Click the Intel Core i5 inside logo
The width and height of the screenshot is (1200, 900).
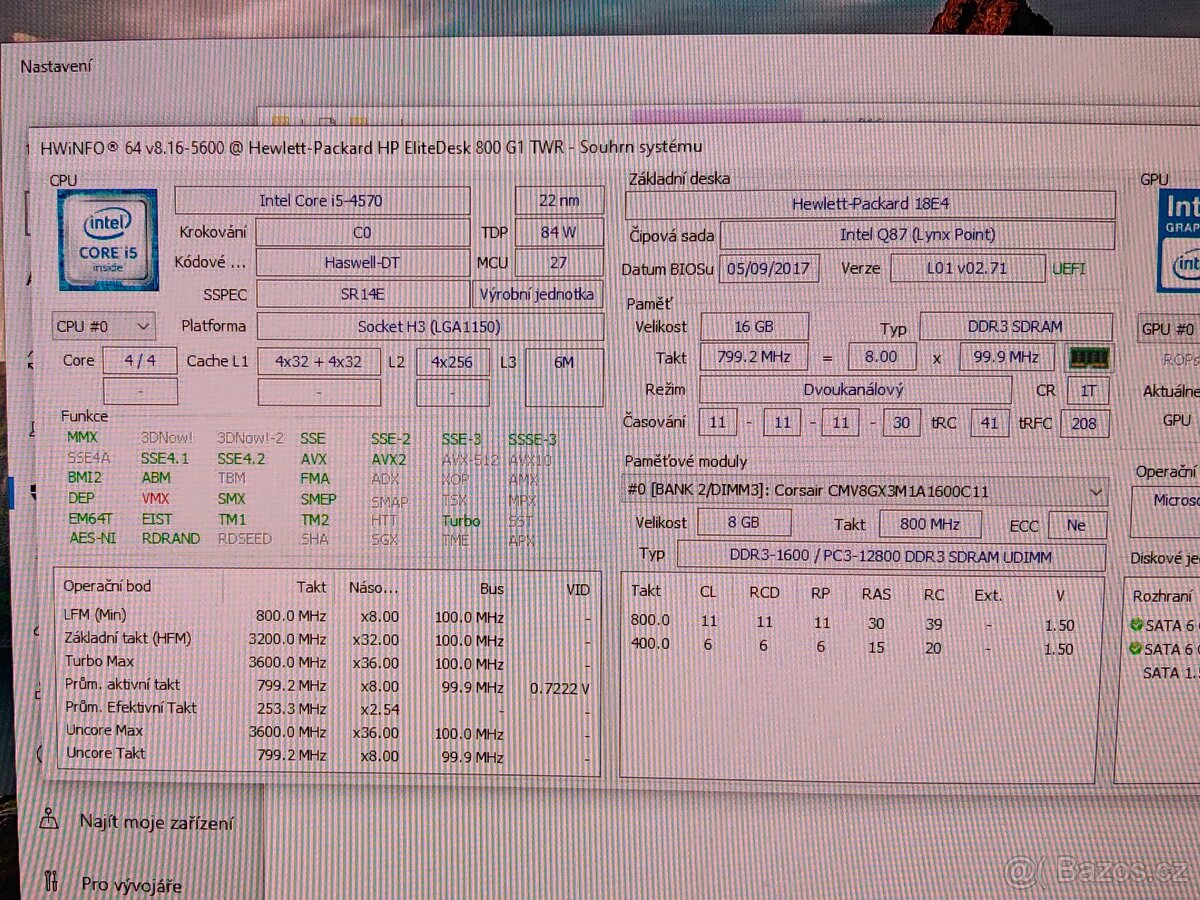tap(108, 240)
